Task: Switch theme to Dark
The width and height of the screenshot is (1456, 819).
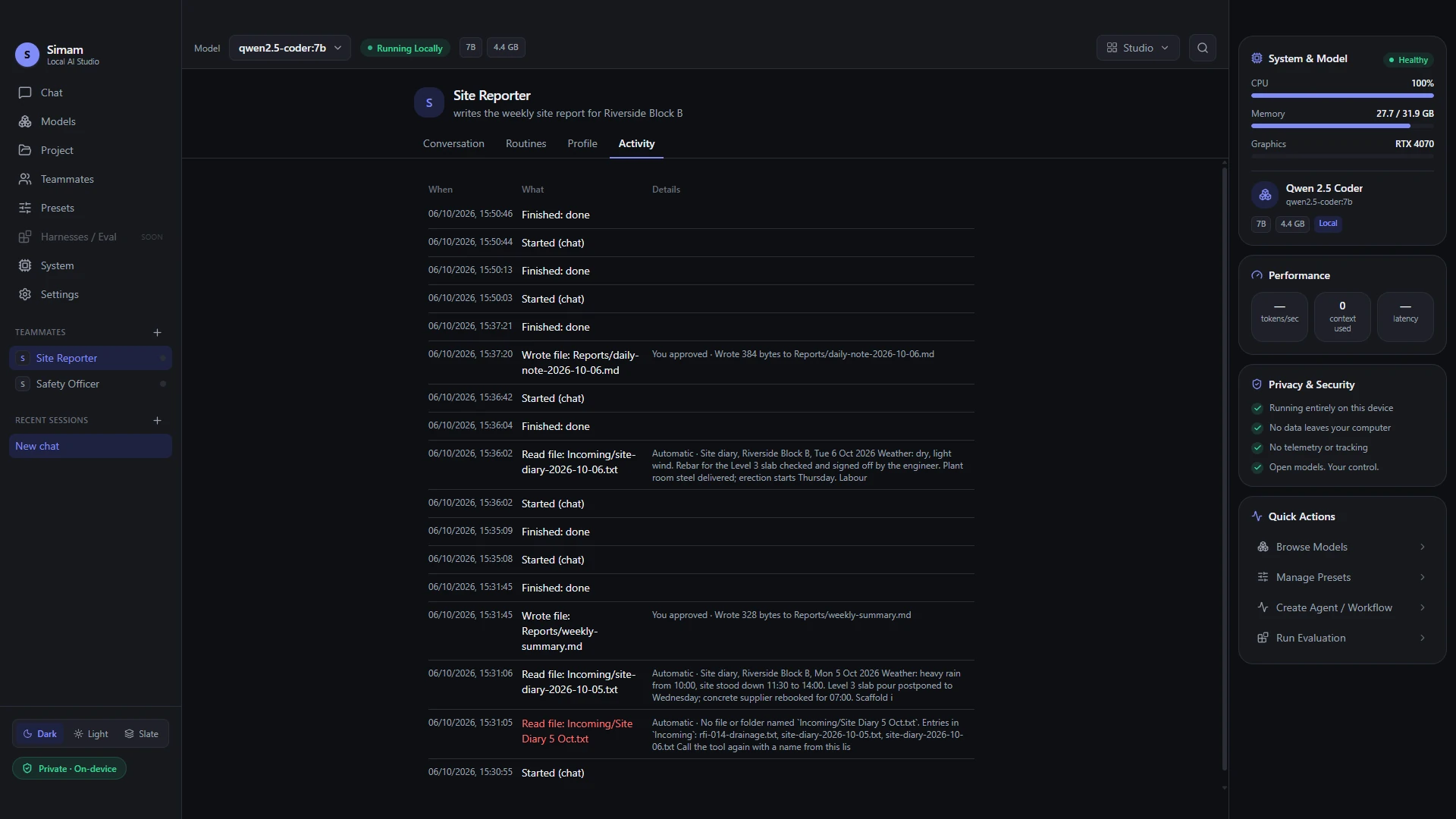Action: [x=40, y=734]
